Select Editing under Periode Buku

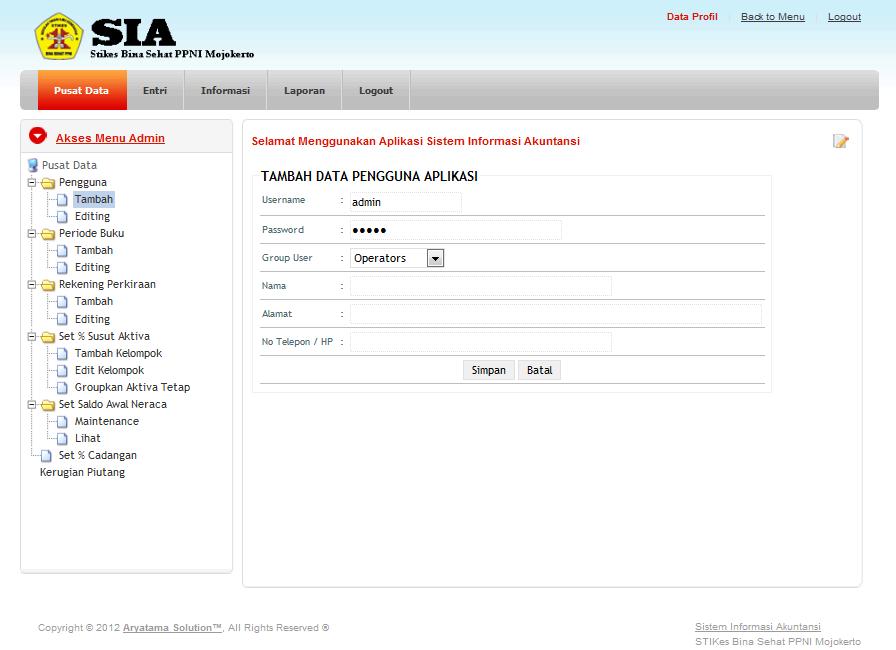coord(92,267)
